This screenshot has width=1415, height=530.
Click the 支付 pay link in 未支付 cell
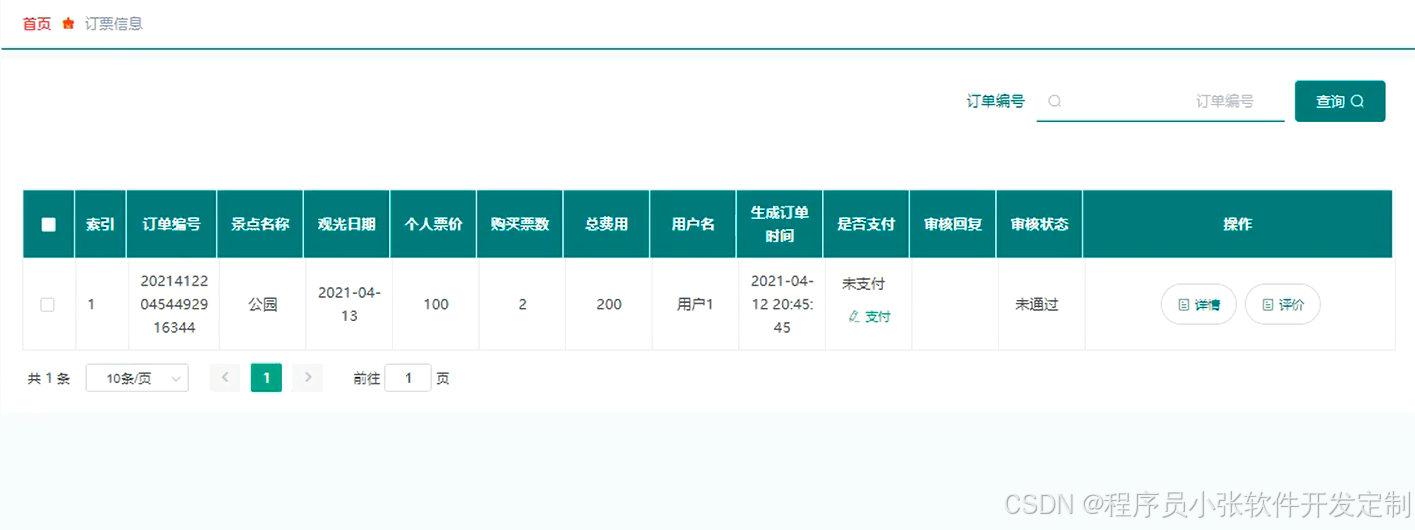(x=869, y=316)
